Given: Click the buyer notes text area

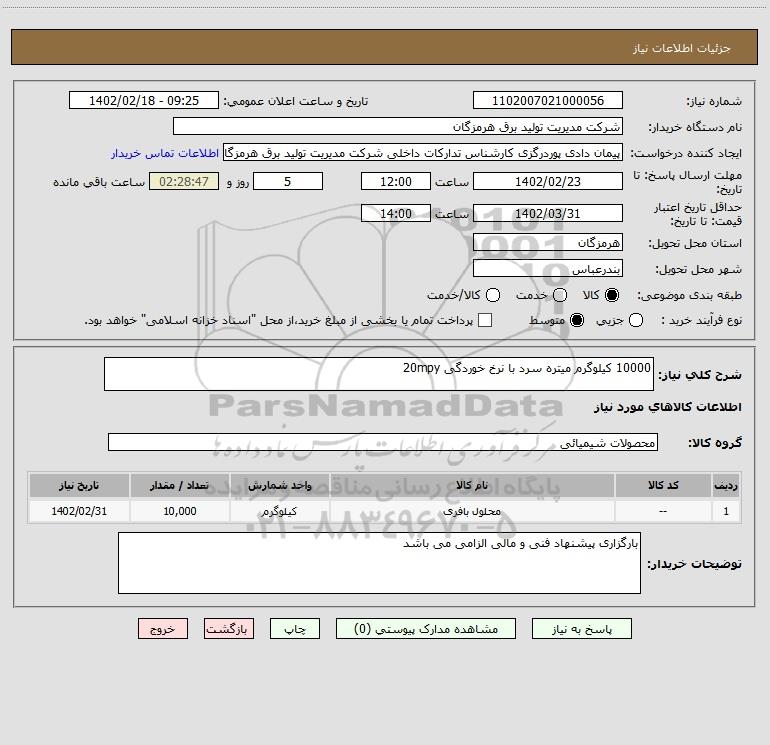Looking at the screenshot, I should click(379, 563).
